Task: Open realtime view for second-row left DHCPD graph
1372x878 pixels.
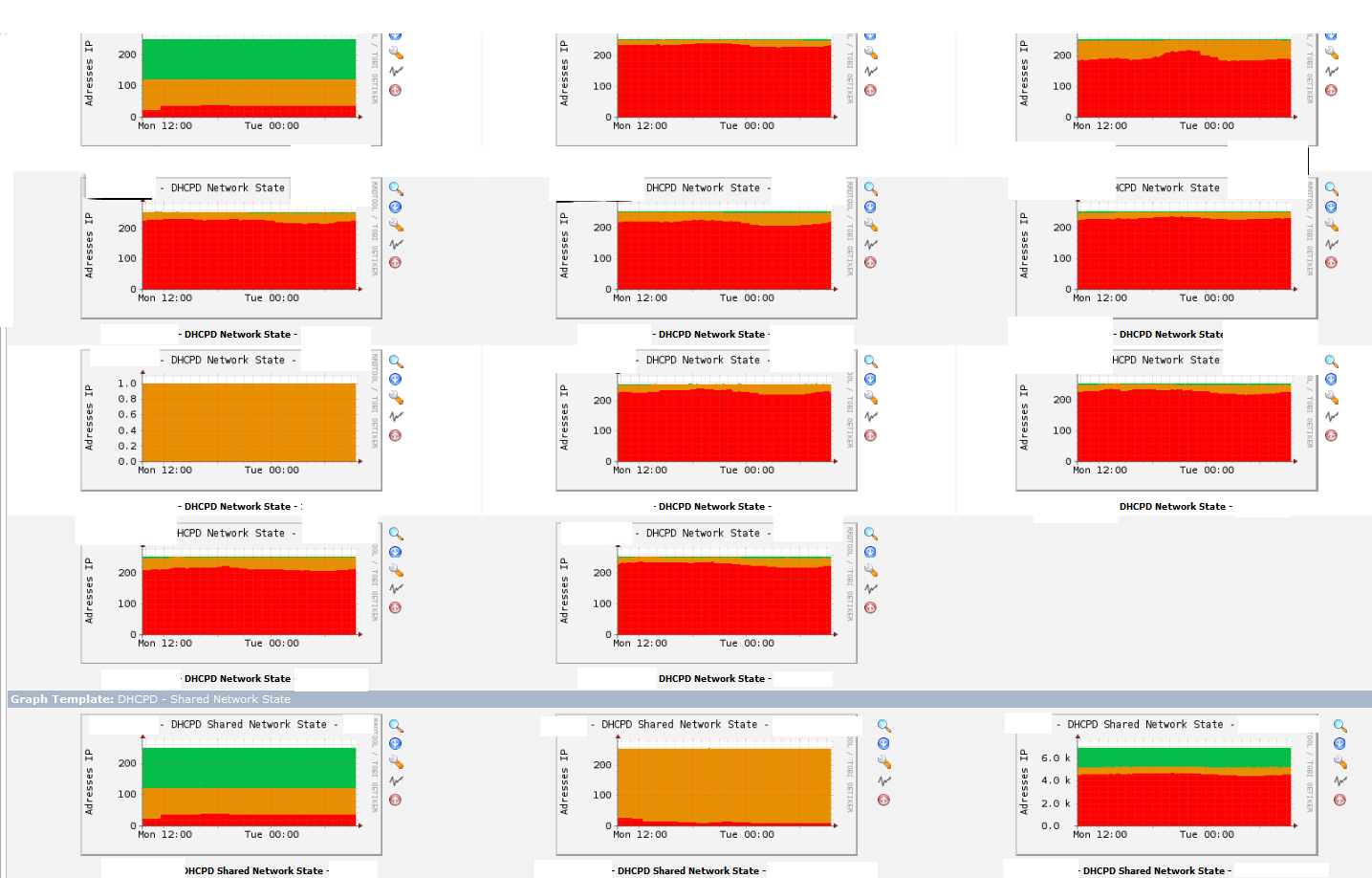Action: pos(396,244)
